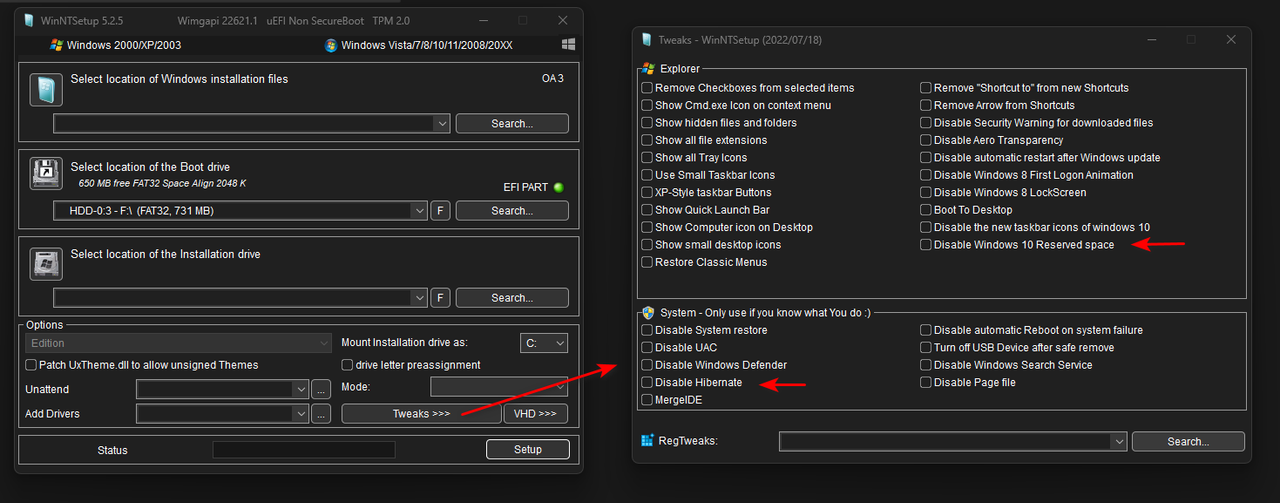Check Show all file extensions
The image size is (1280, 503).
(x=647, y=140)
